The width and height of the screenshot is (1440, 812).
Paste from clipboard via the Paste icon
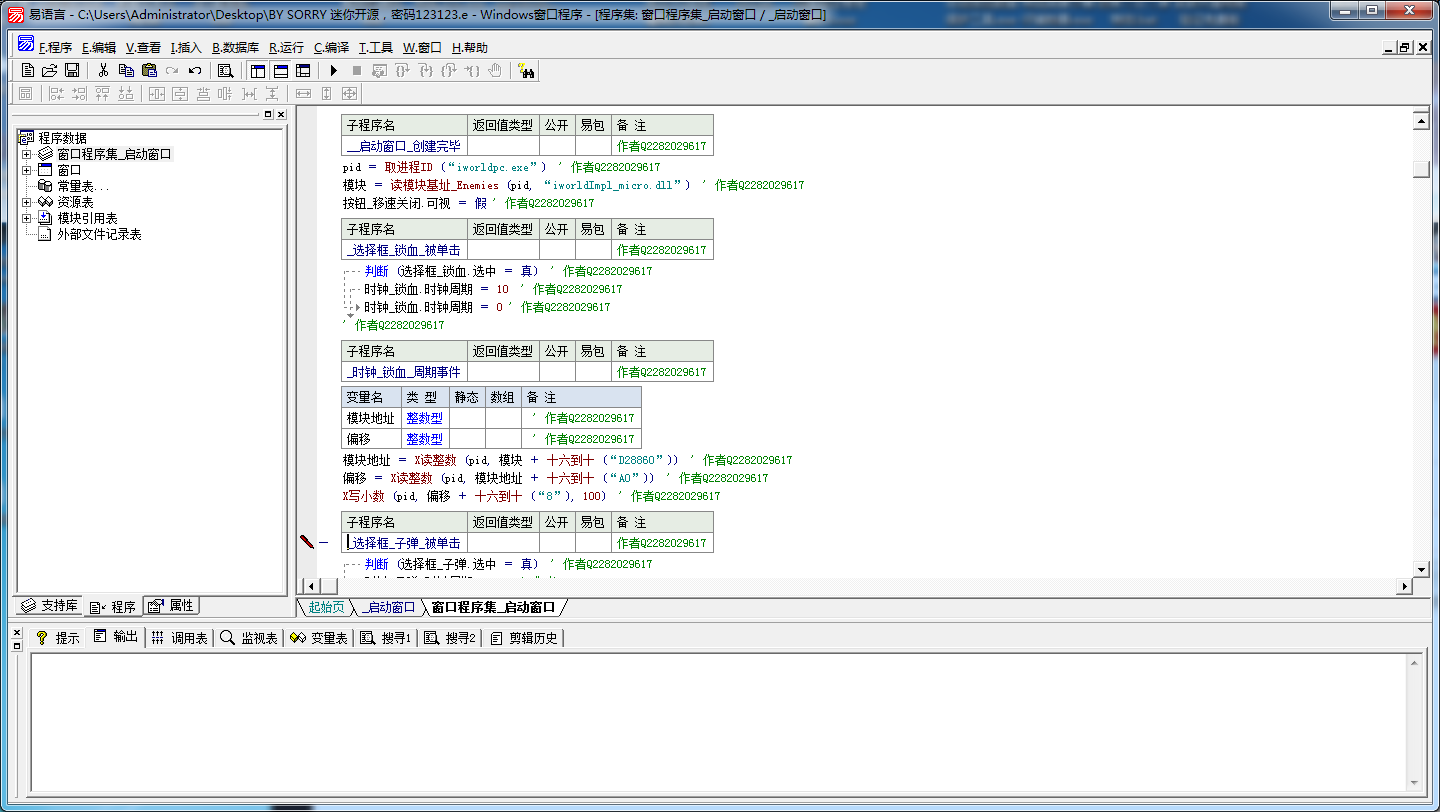click(x=149, y=70)
